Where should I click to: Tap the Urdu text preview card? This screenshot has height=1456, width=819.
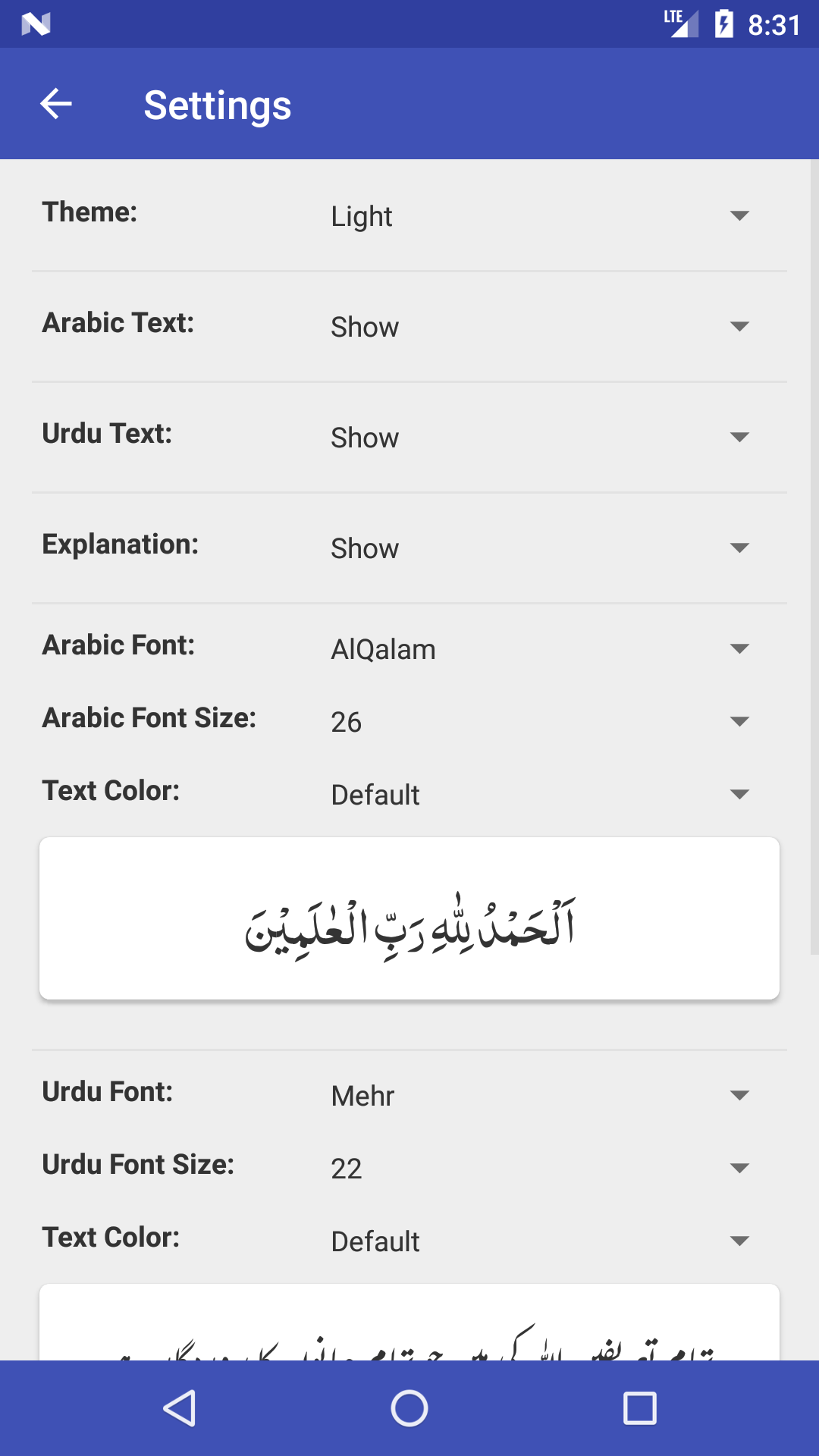tap(409, 1322)
